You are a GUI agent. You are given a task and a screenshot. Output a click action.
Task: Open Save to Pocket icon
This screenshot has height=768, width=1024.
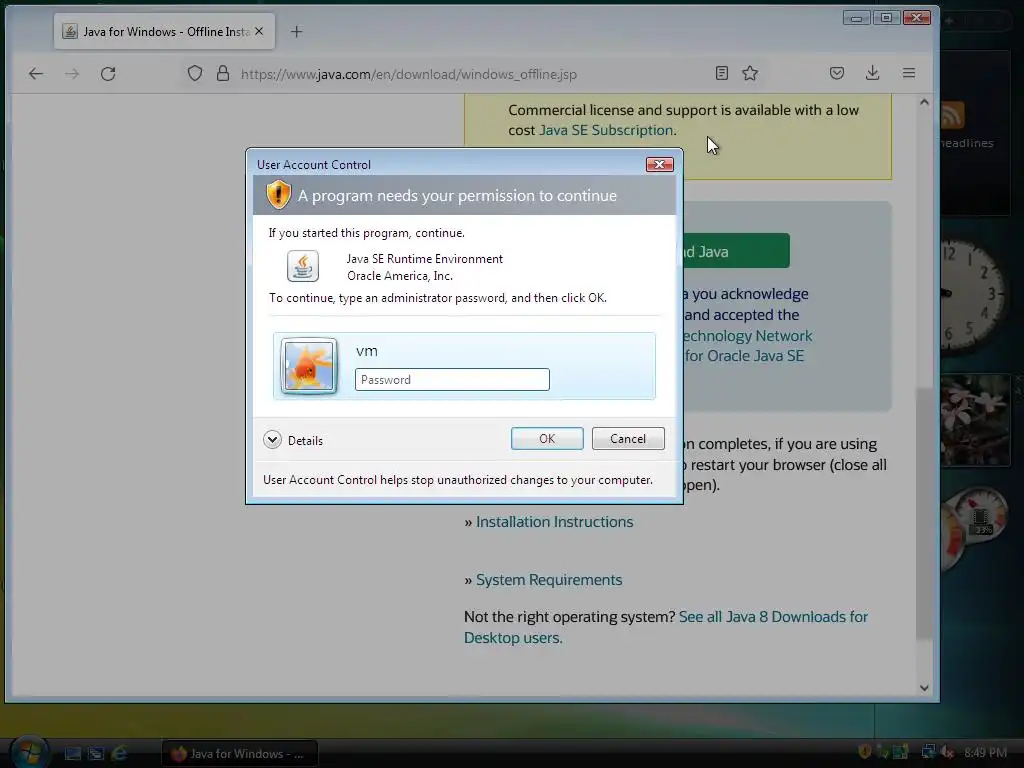837,73
